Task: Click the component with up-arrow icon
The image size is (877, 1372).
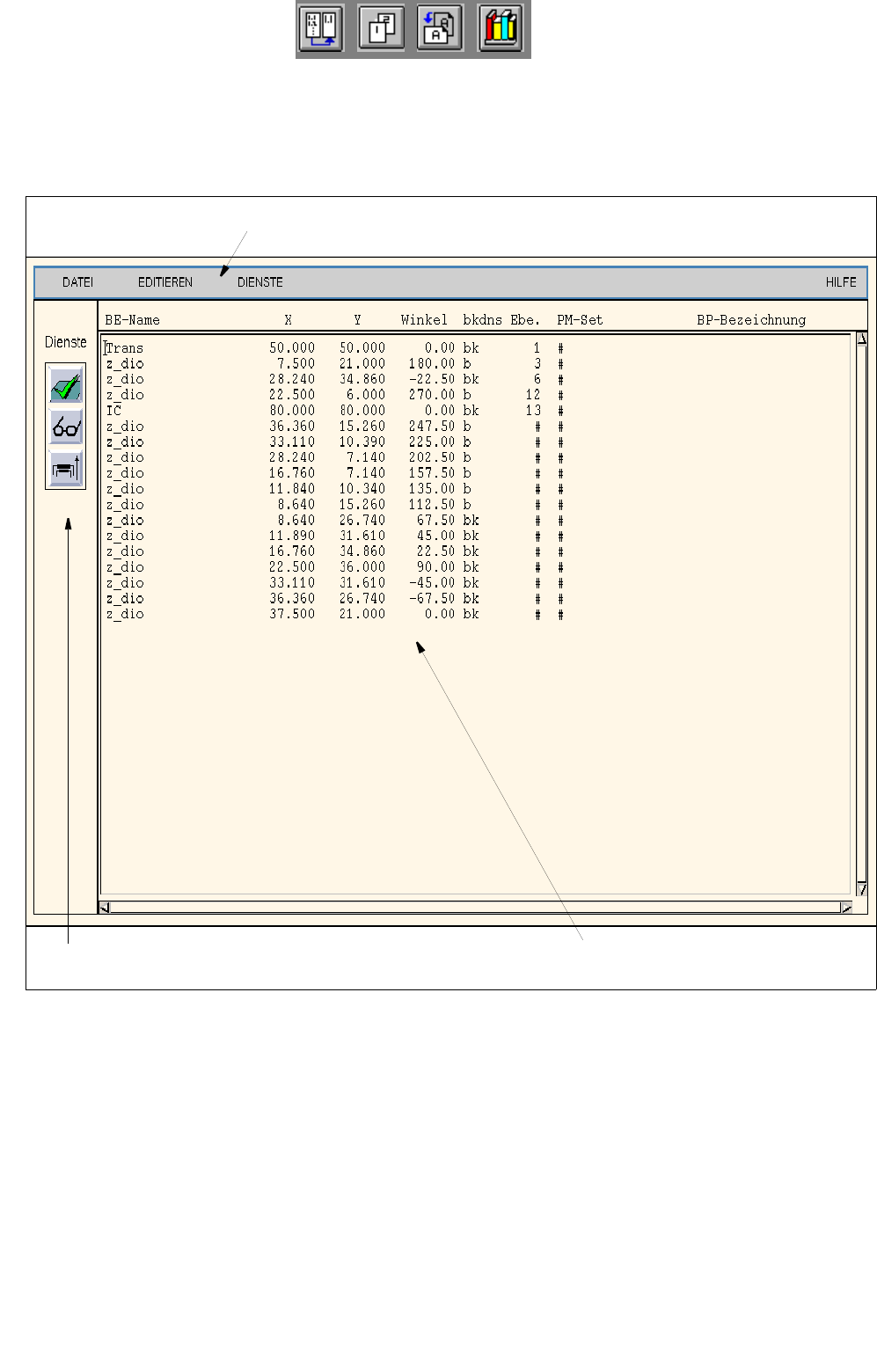Action: tap(66, 469)
